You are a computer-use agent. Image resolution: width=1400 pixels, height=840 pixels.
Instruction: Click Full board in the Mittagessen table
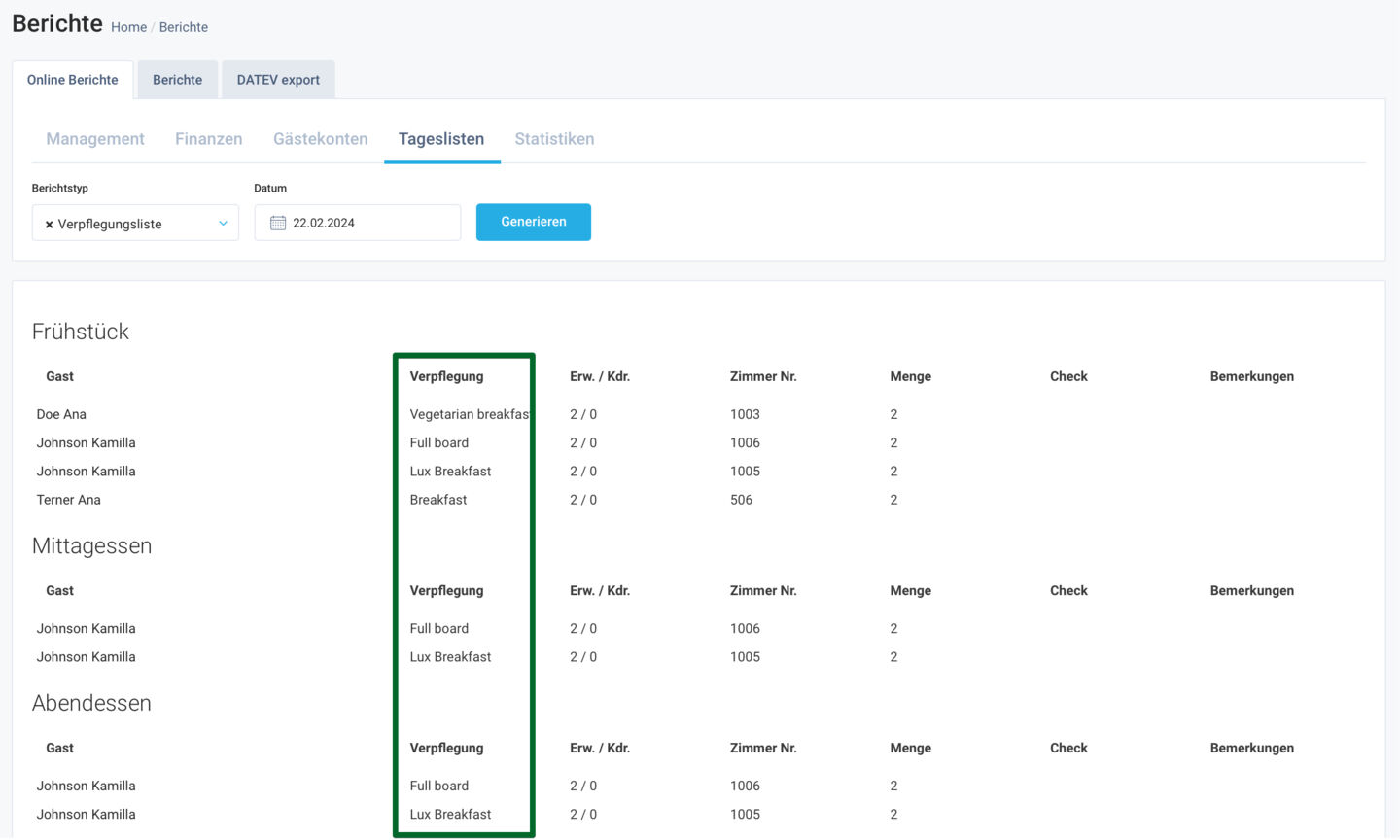point(439,629)
